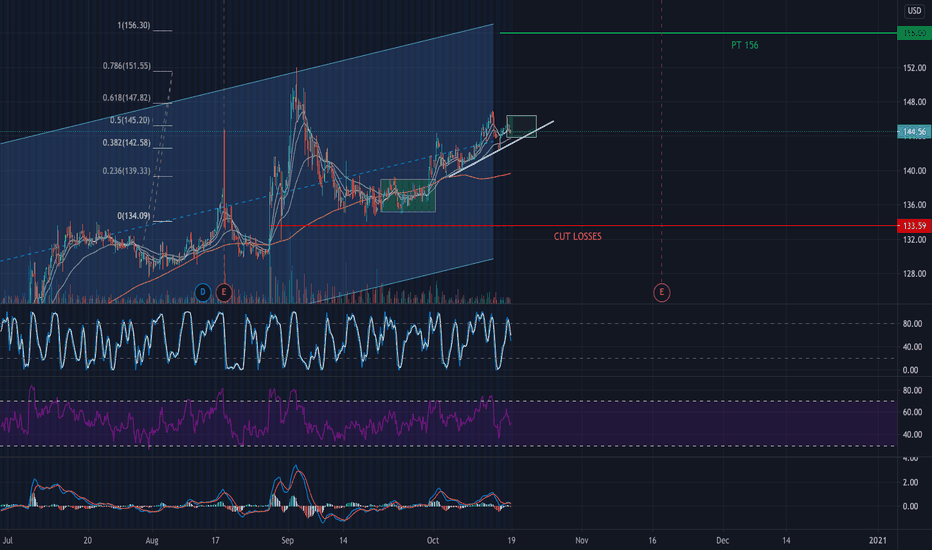
Task: Click 148.00 on the price axis
Action: point(914,102)
